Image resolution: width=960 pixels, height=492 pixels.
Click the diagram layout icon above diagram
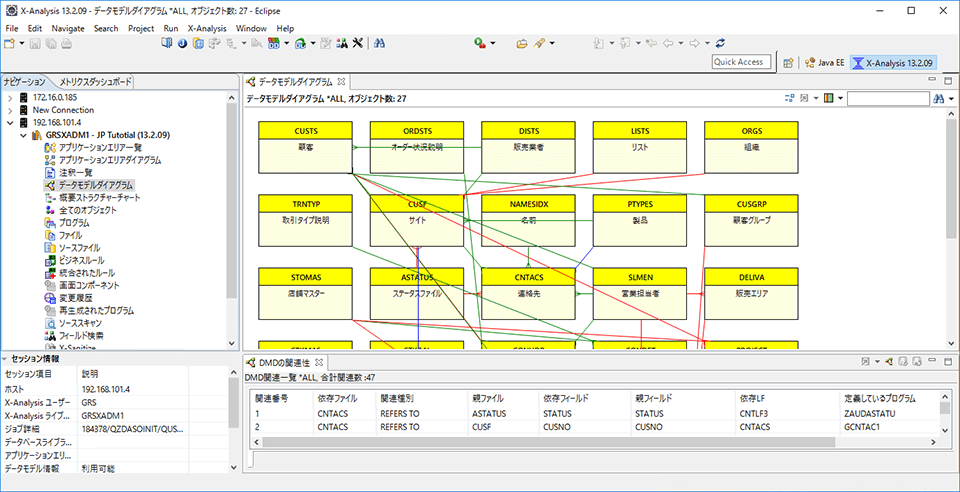coord(790,99)
